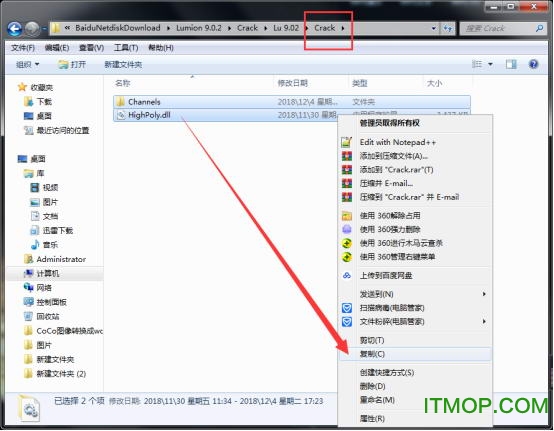Screen dimensions: 554x431
Task: Click the refresh button beside address bar
Action: pos(448,28)
